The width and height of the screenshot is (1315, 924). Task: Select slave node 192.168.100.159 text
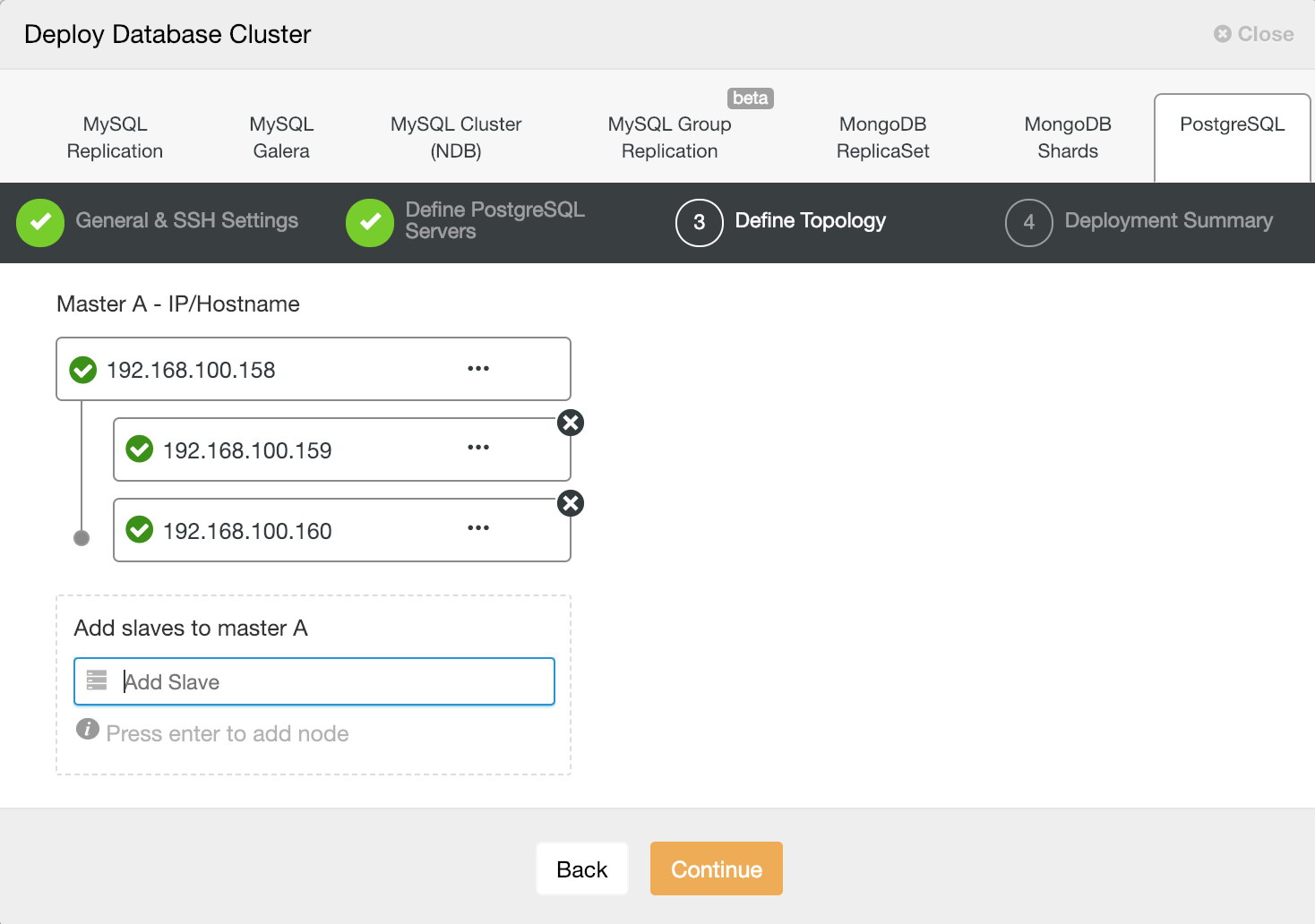click(x=247, y=450)
